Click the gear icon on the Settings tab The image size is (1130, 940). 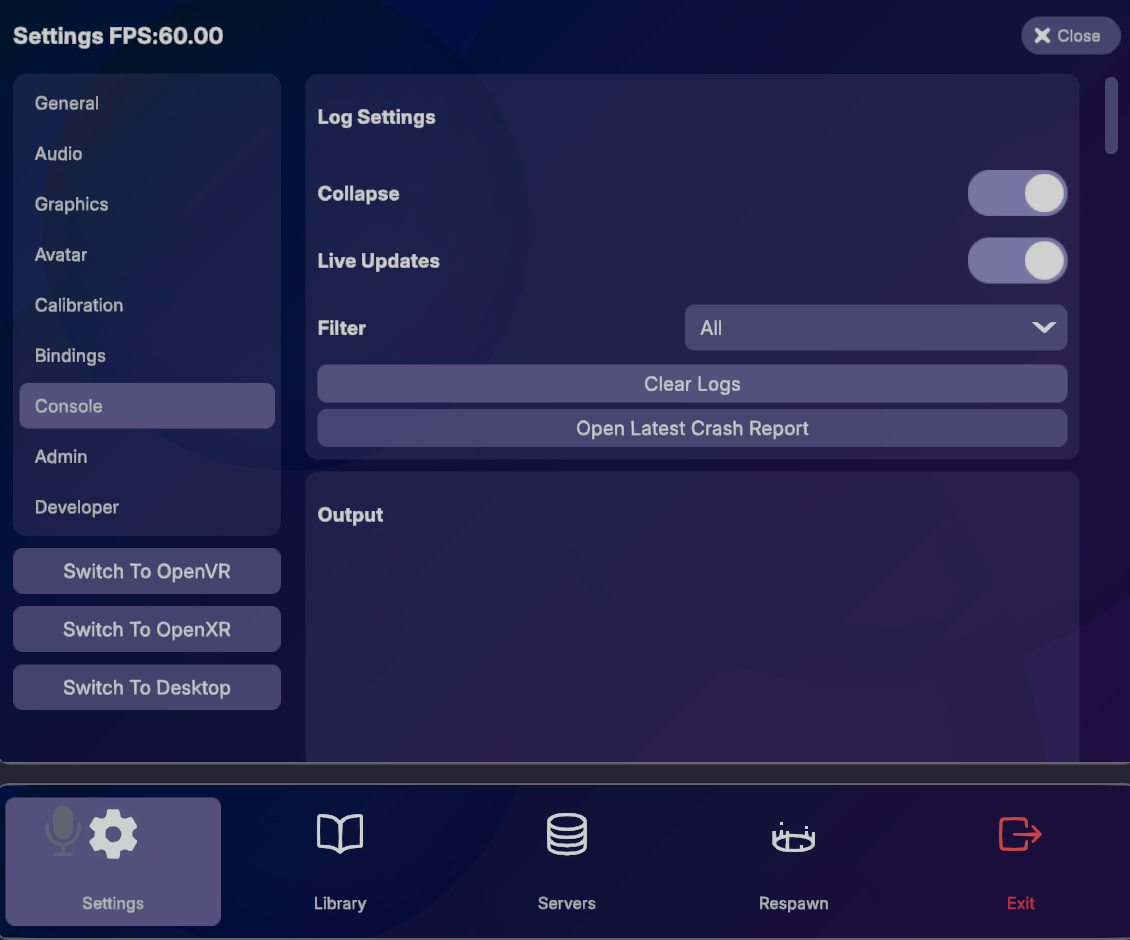pos(113,834)
